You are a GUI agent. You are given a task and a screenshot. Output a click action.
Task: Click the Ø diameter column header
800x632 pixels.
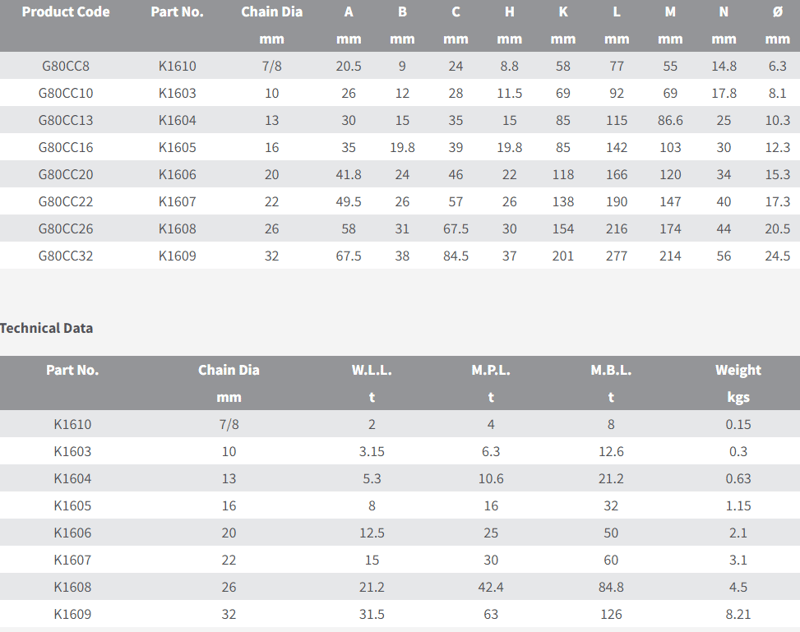pyautogui.click(x=777, y=12)
